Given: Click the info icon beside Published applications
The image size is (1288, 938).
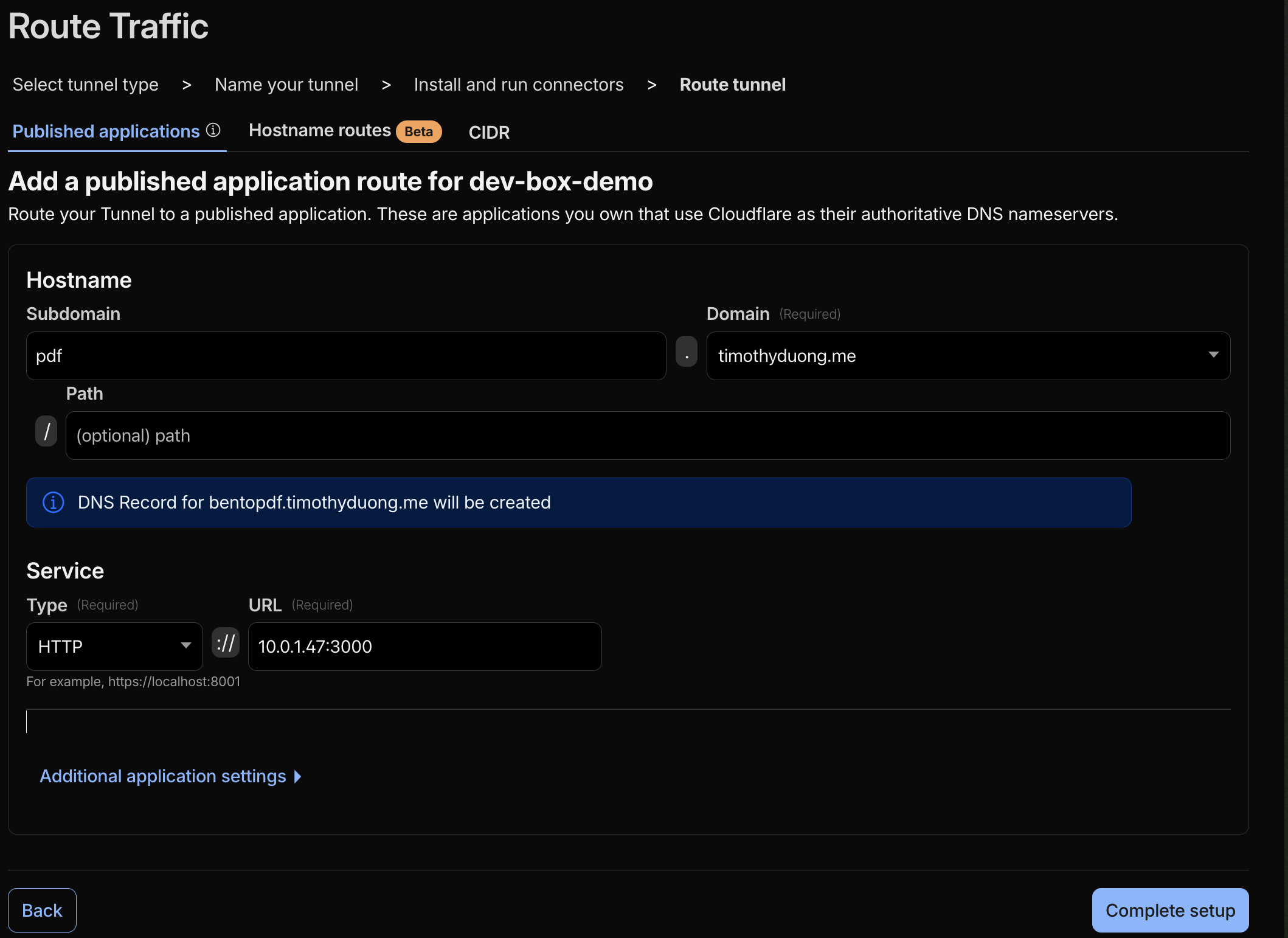Looking at the screenshot, I should pos(213,130).
